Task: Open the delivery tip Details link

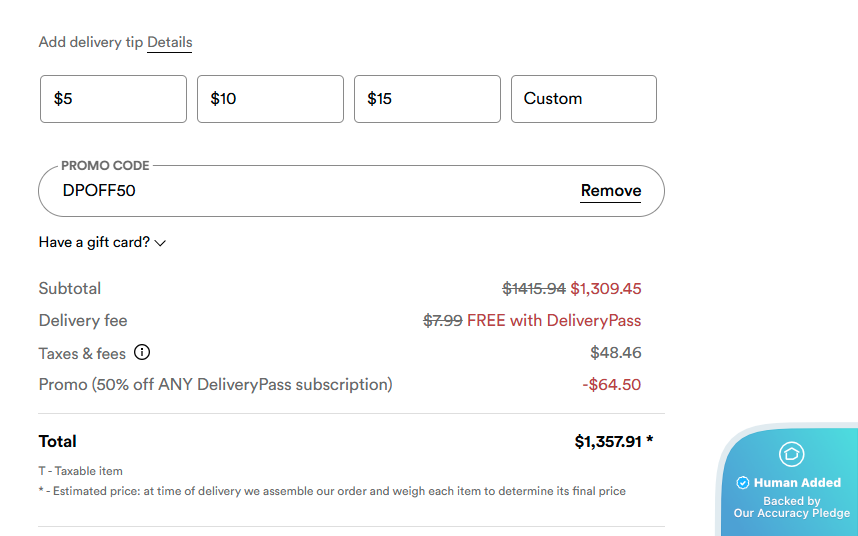Action: click(x=169, y=42)
